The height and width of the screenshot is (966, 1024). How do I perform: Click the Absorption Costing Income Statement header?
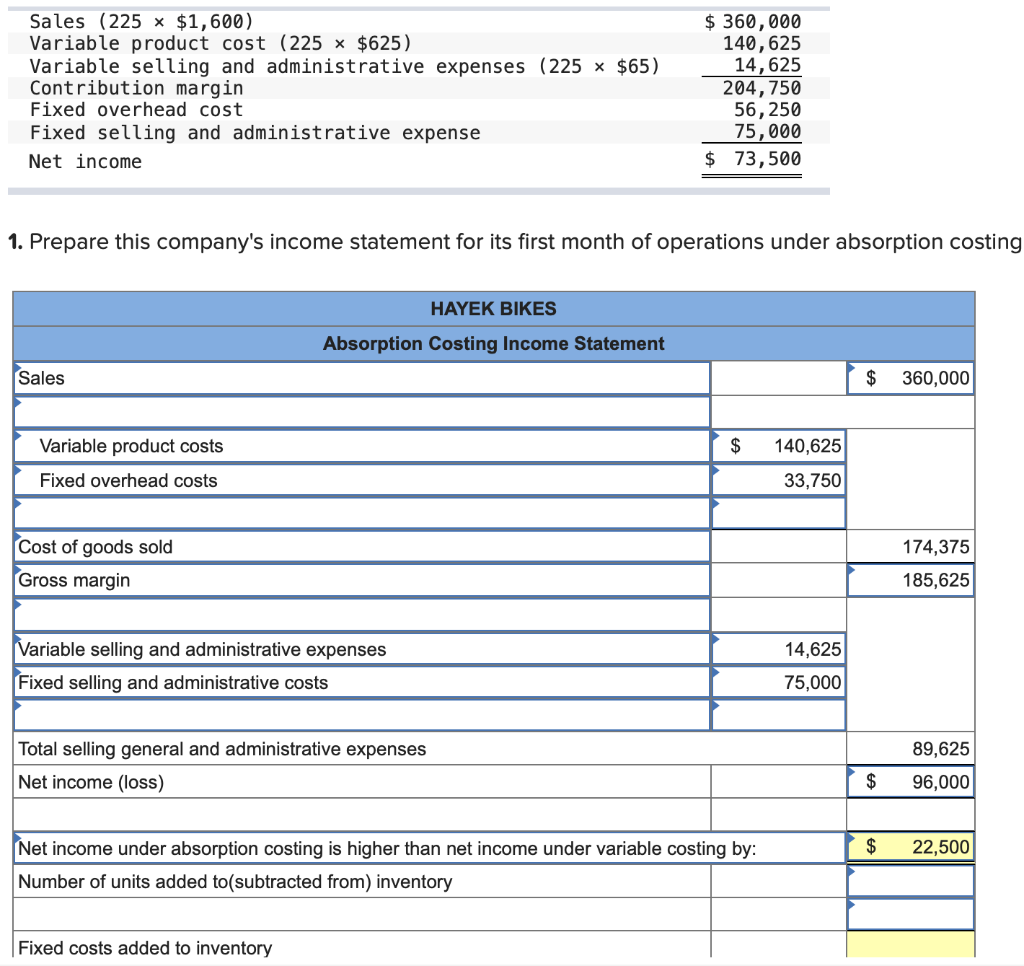pos(493,343)
